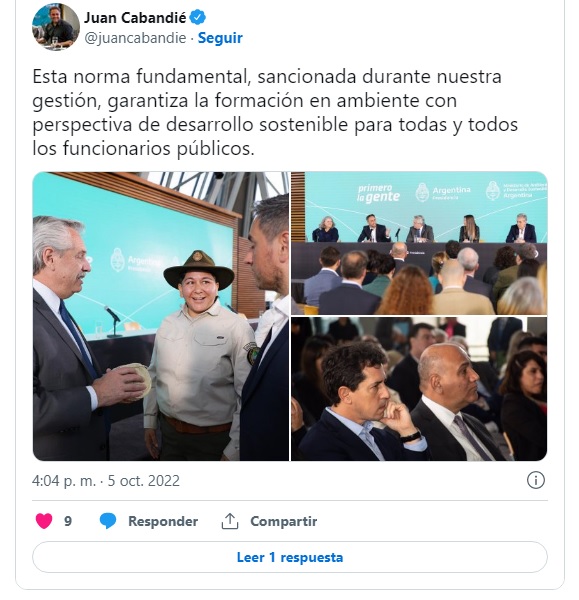Open the 4:04 p. m. timestamp link

(64, 481)
